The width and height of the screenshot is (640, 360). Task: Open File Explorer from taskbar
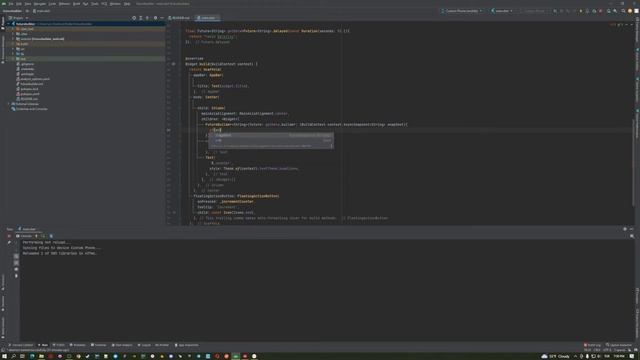[x=41, y=356]
